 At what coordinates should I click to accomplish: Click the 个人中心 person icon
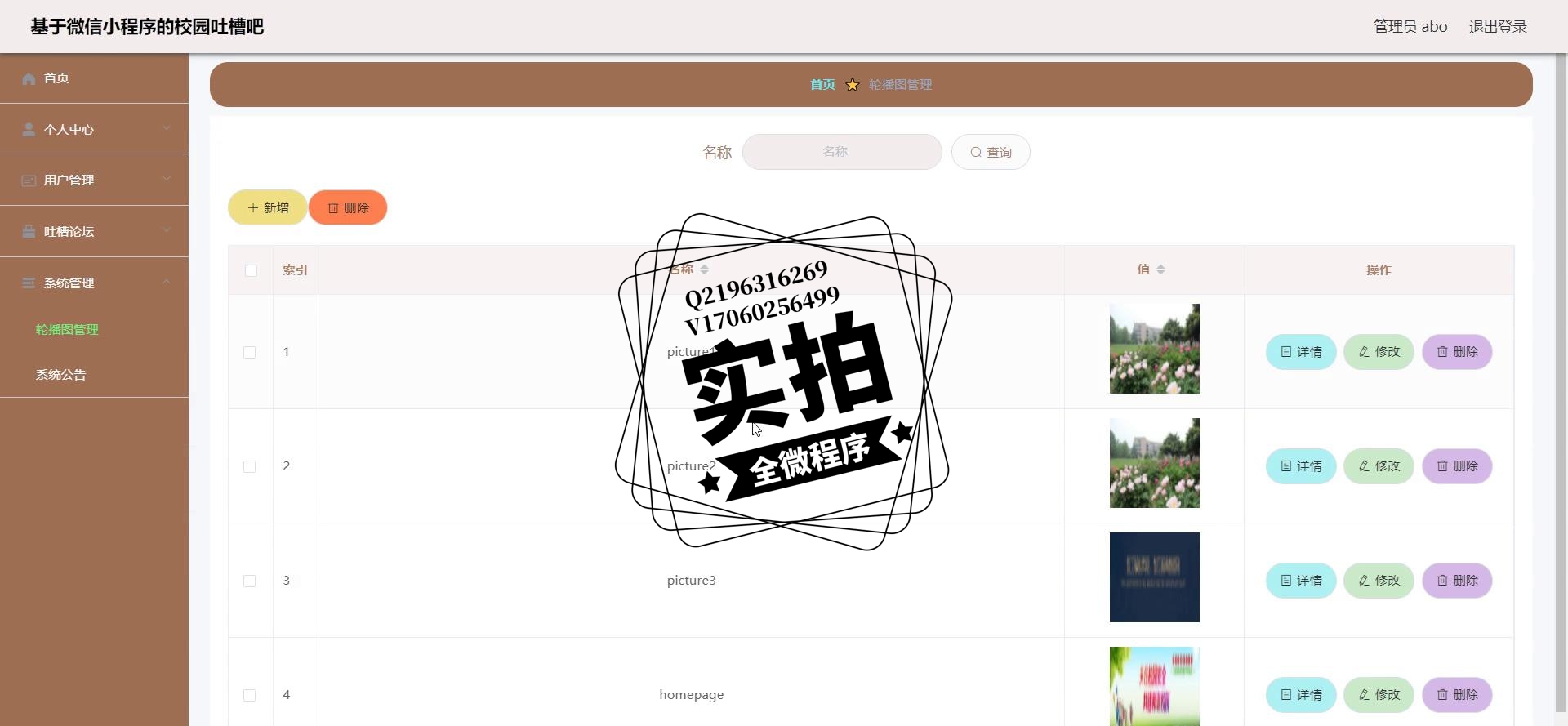29,129
